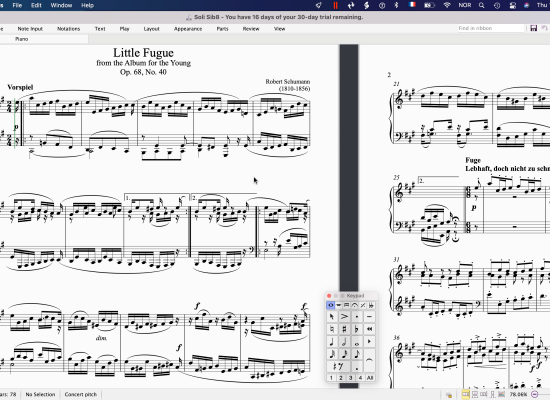Open the Help menu
The width and height of the screenshot is (550, 400).
(87, 5)
